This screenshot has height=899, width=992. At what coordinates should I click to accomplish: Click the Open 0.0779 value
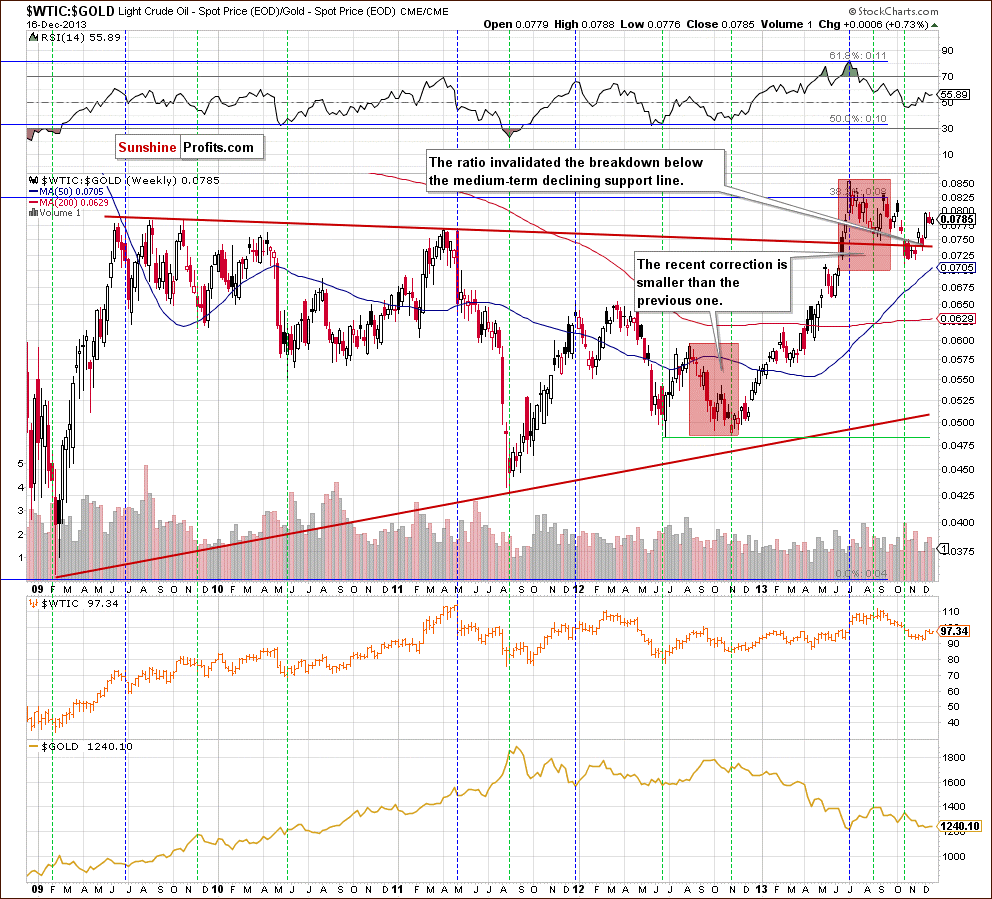click(x=517, y=25)
